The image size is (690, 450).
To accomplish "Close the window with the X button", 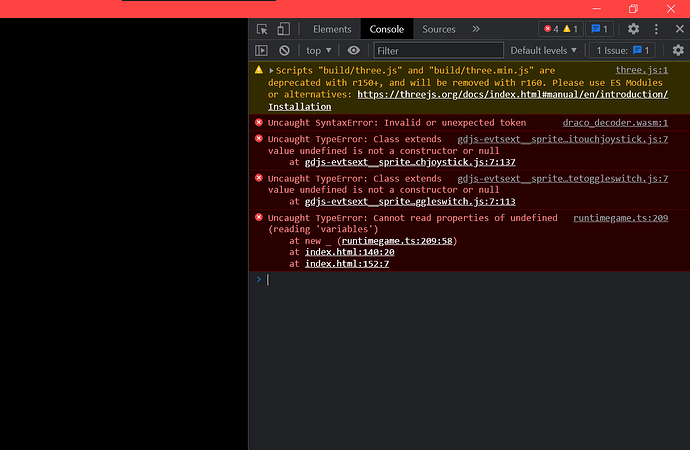I will point(671,8).
